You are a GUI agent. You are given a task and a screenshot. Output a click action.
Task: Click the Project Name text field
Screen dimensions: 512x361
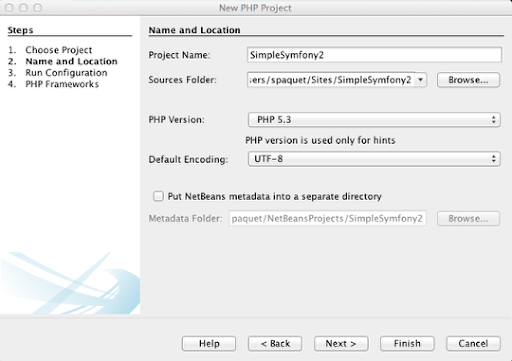click(374, 55)
